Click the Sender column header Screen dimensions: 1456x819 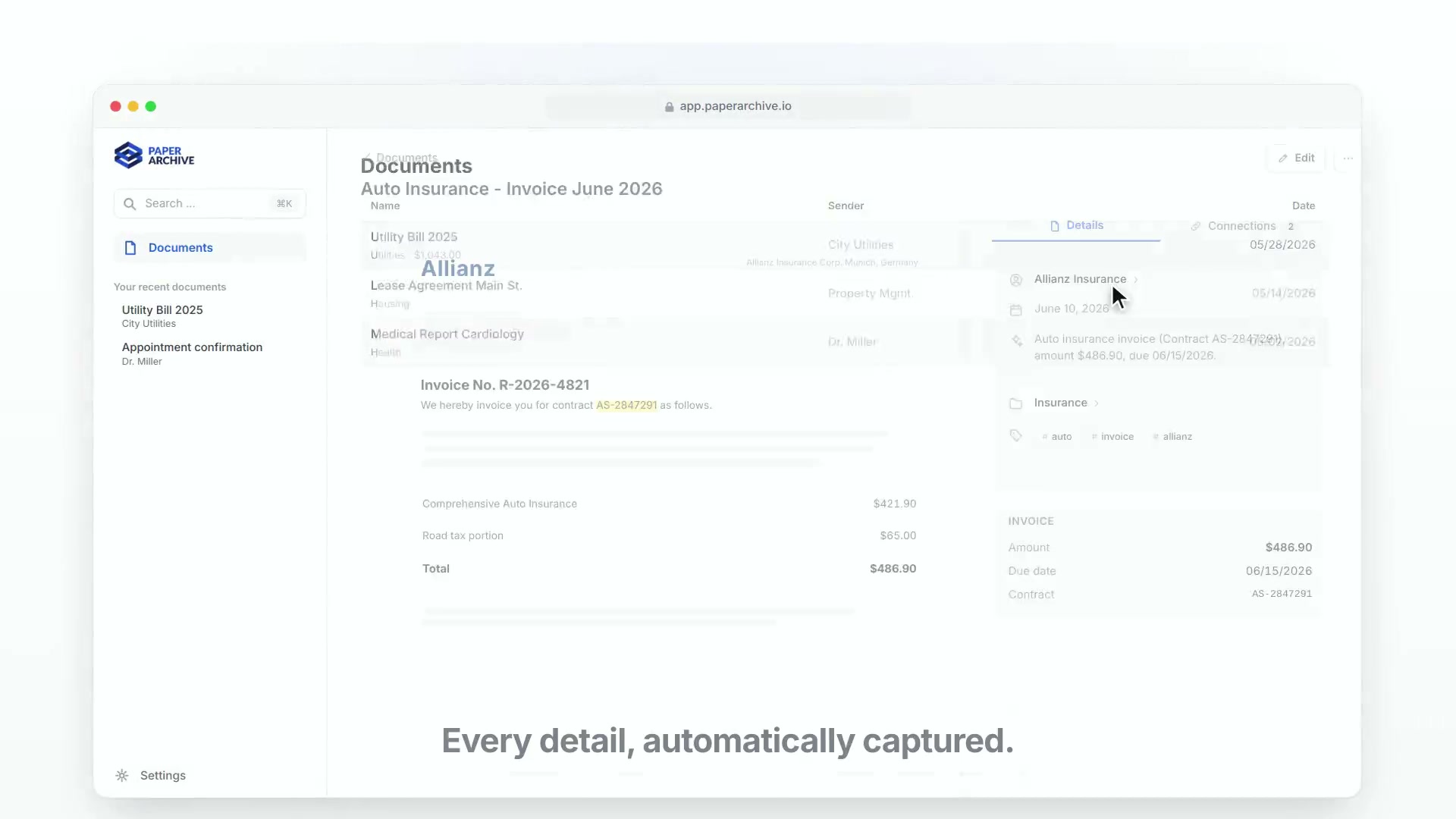pyautogui.click(x=846, y=206)
